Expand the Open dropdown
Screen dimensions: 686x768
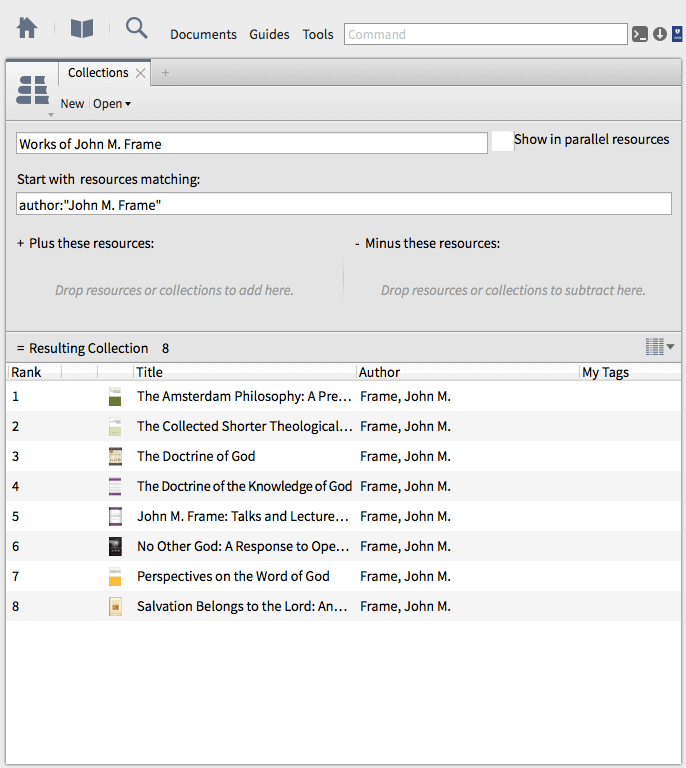click(112, 104)
